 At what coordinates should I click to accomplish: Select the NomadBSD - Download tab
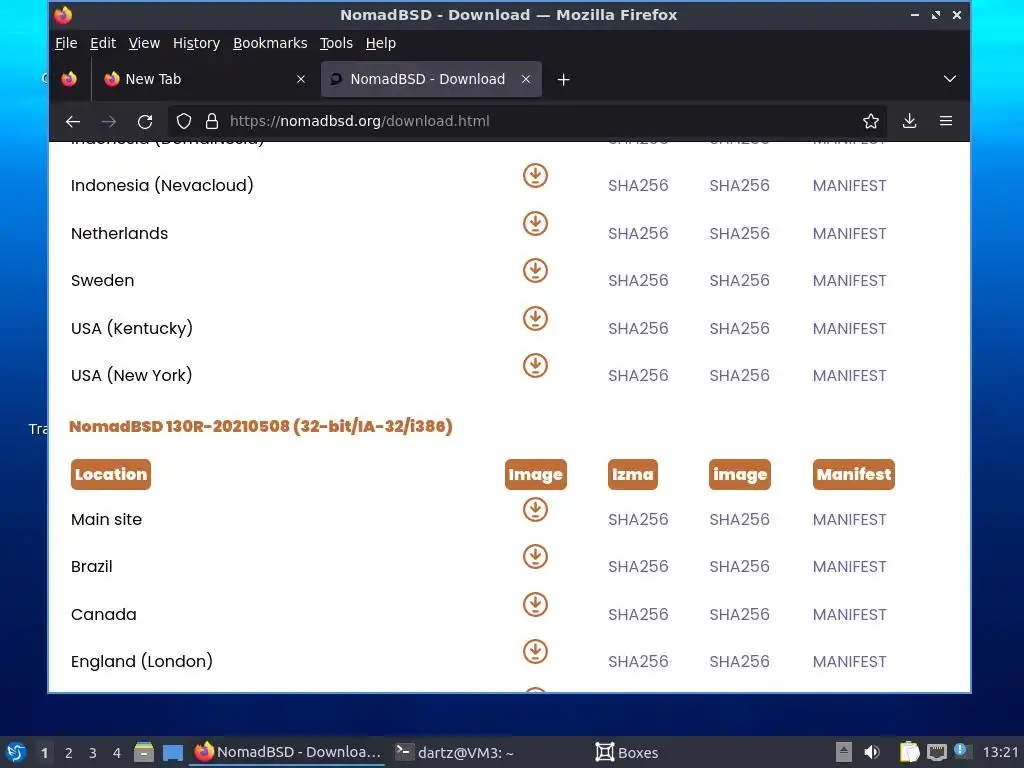431,79
